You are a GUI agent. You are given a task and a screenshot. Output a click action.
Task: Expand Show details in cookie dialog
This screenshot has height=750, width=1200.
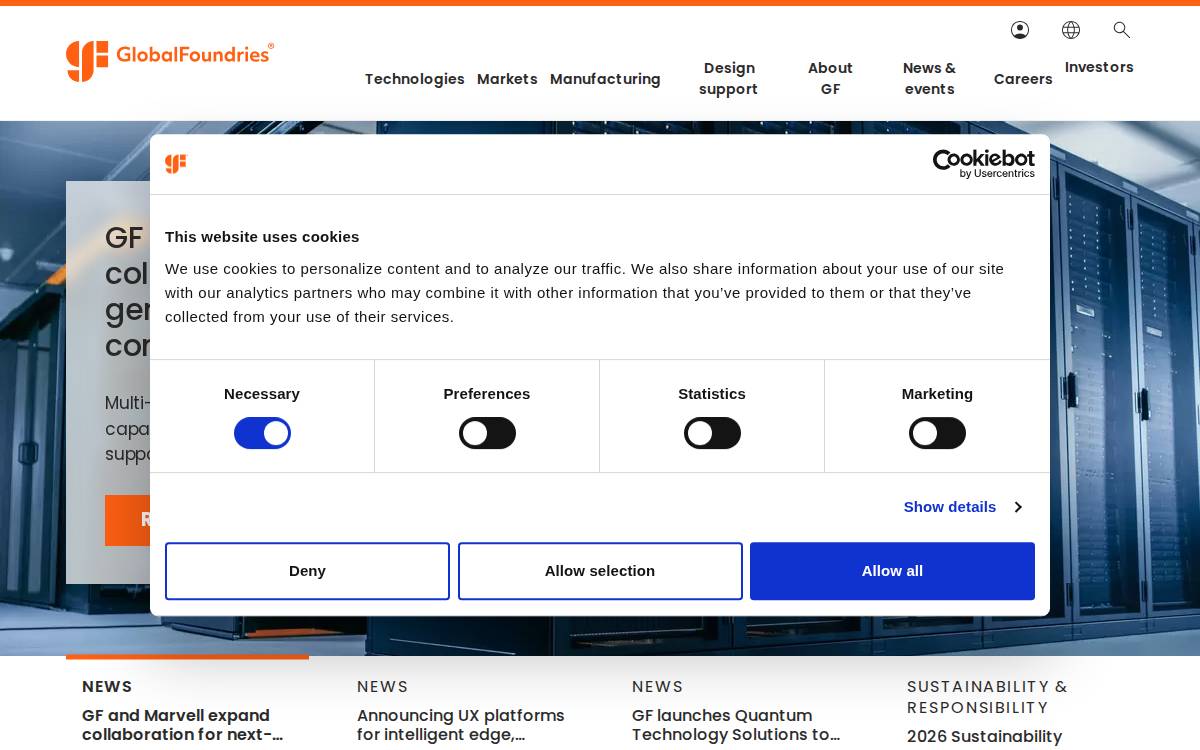coord(962,507)
